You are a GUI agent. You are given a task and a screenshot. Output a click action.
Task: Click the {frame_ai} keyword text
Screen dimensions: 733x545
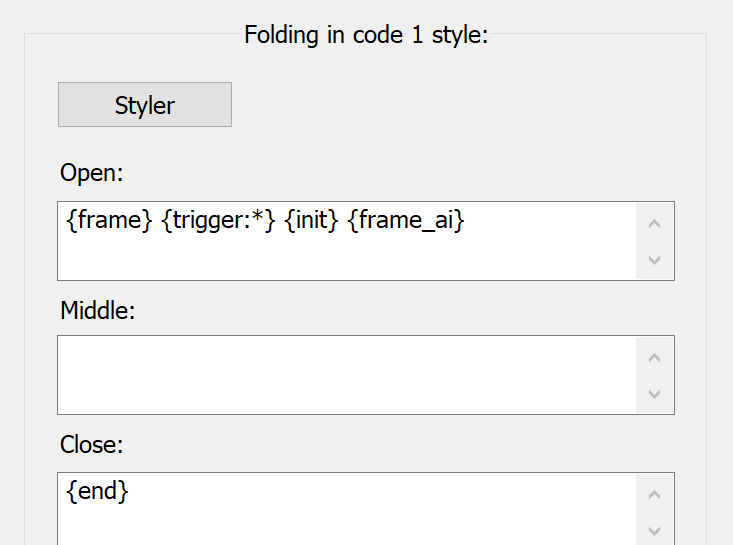pyautogui.click(x=406, y=220)
